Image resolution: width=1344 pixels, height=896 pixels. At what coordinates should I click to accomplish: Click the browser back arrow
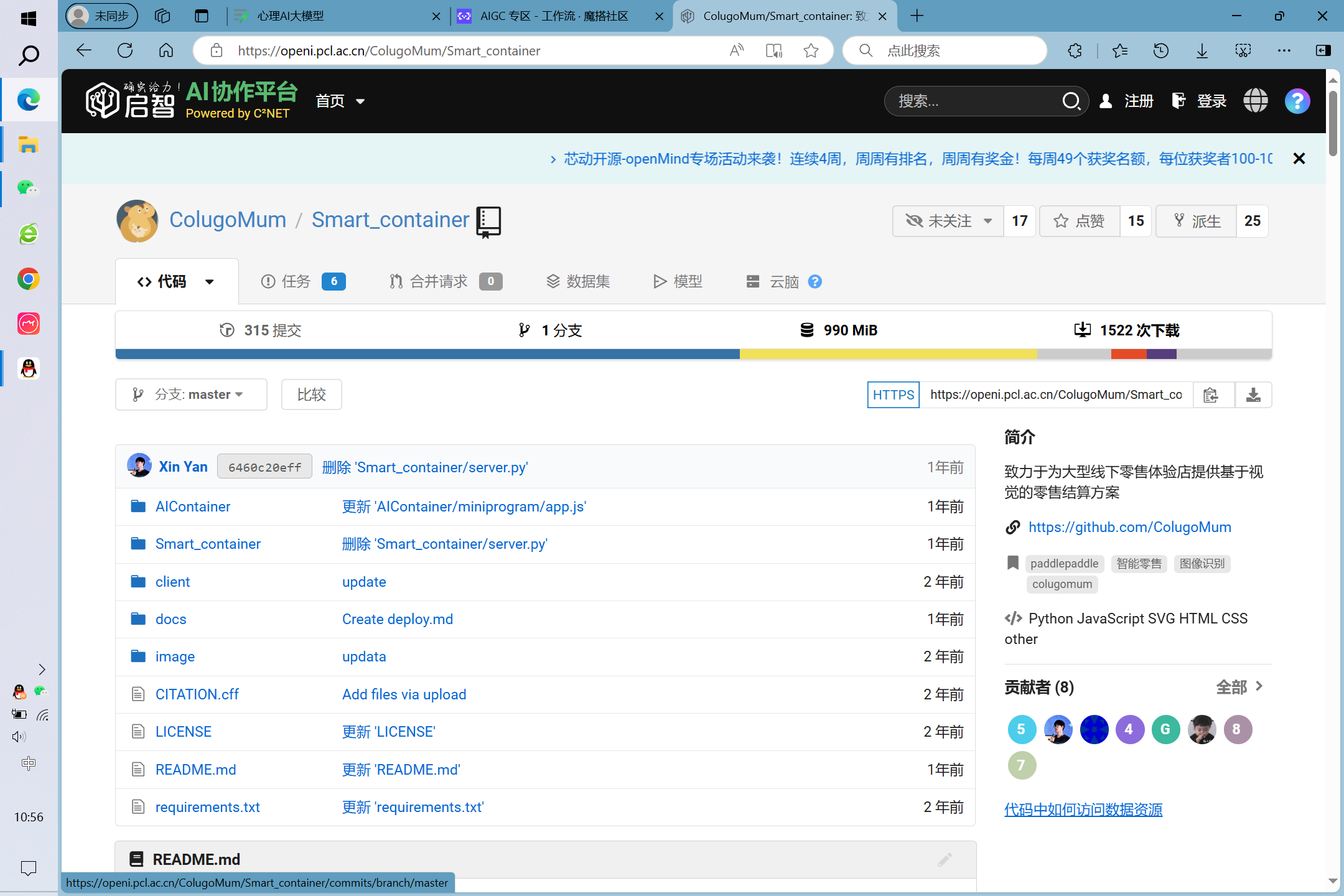tap(84, 50)
